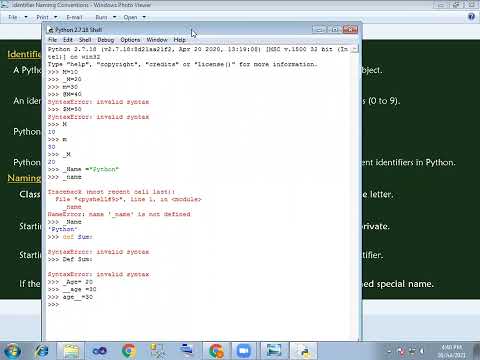The height and width of the screenshot is (360, 480).
Task: Click E-mail in Photo Viewer toolbar
Action: 74,17
